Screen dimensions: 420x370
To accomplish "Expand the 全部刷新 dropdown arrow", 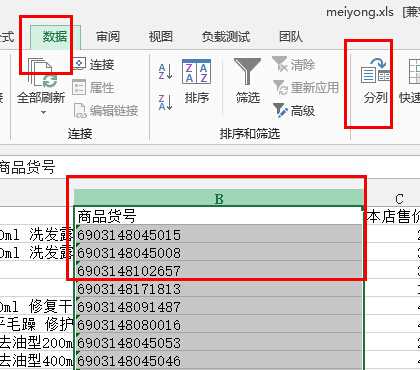I will coord(43,113).
